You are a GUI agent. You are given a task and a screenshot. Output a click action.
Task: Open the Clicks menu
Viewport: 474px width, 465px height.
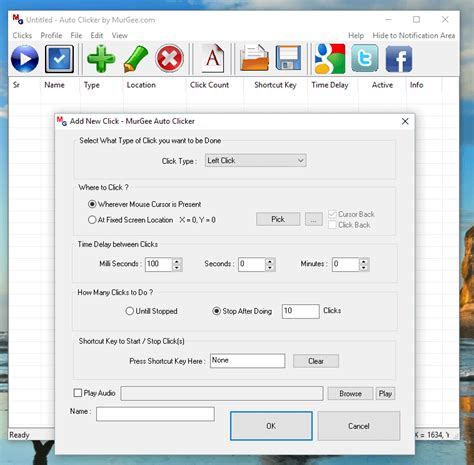22,35
